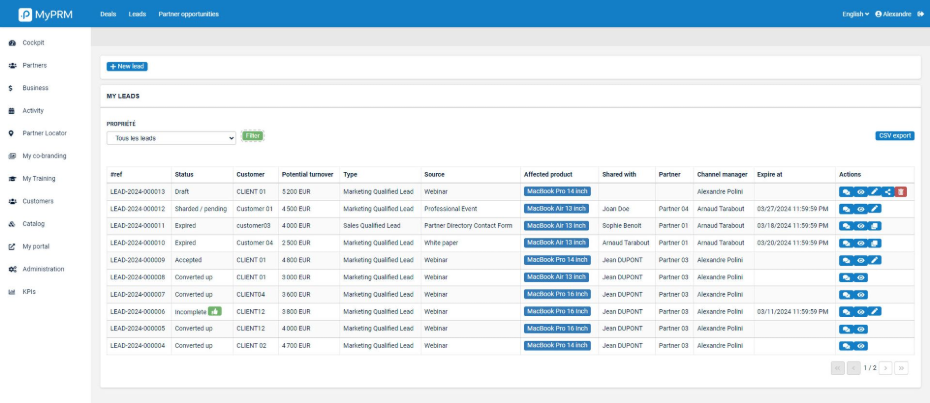
Task: Click the New lead button
Action: (127, 66)
